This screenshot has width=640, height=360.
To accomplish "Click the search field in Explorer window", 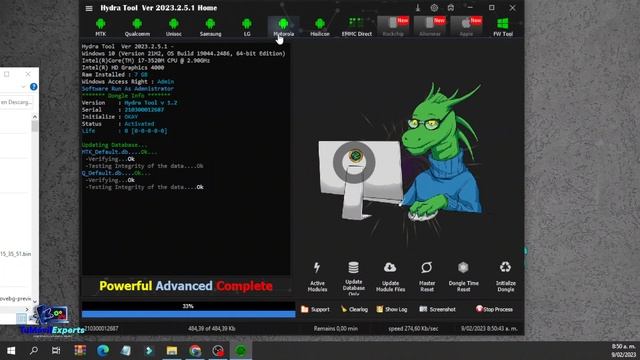I will tap(16, 102).
